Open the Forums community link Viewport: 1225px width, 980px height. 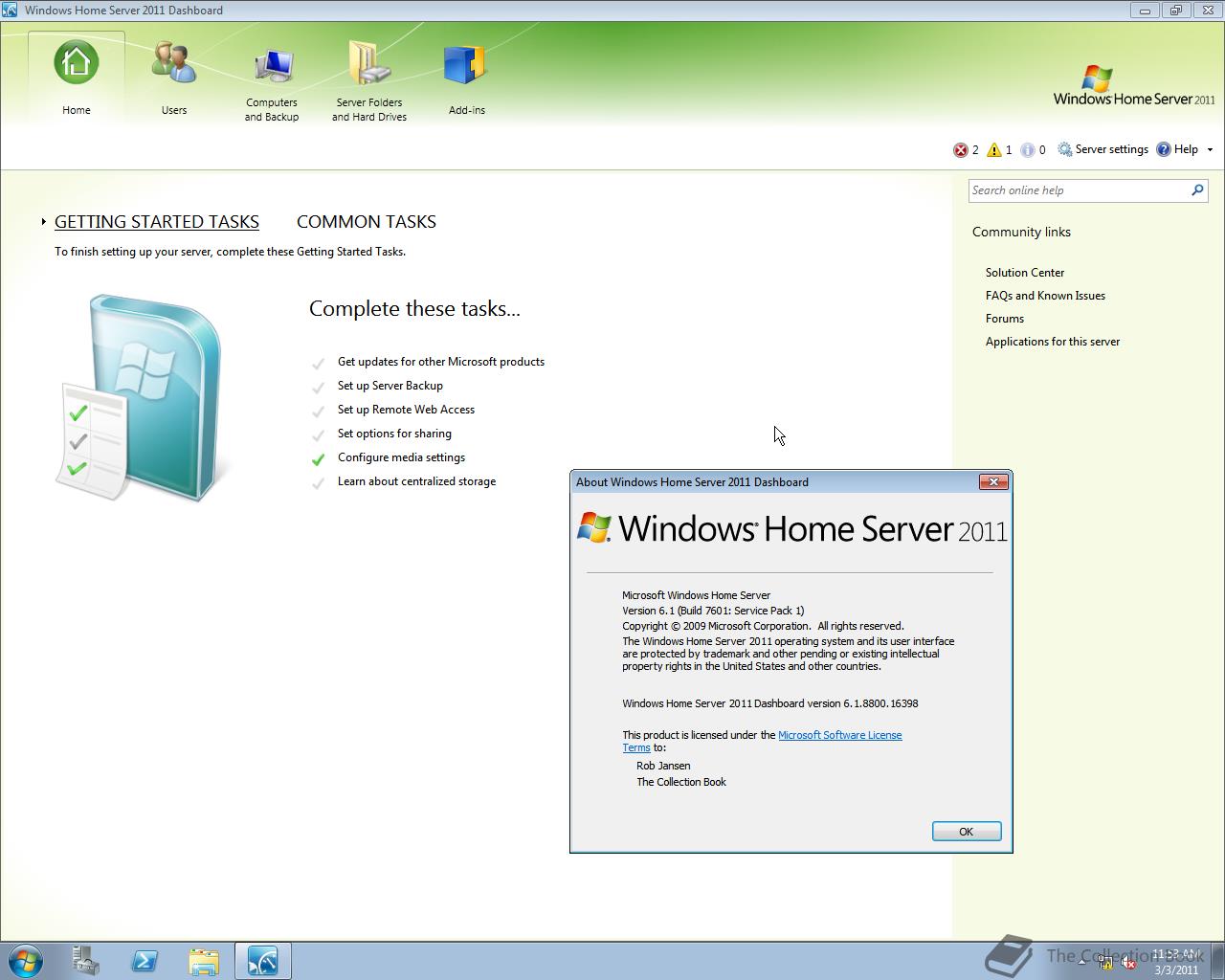tap(1005, 319)
